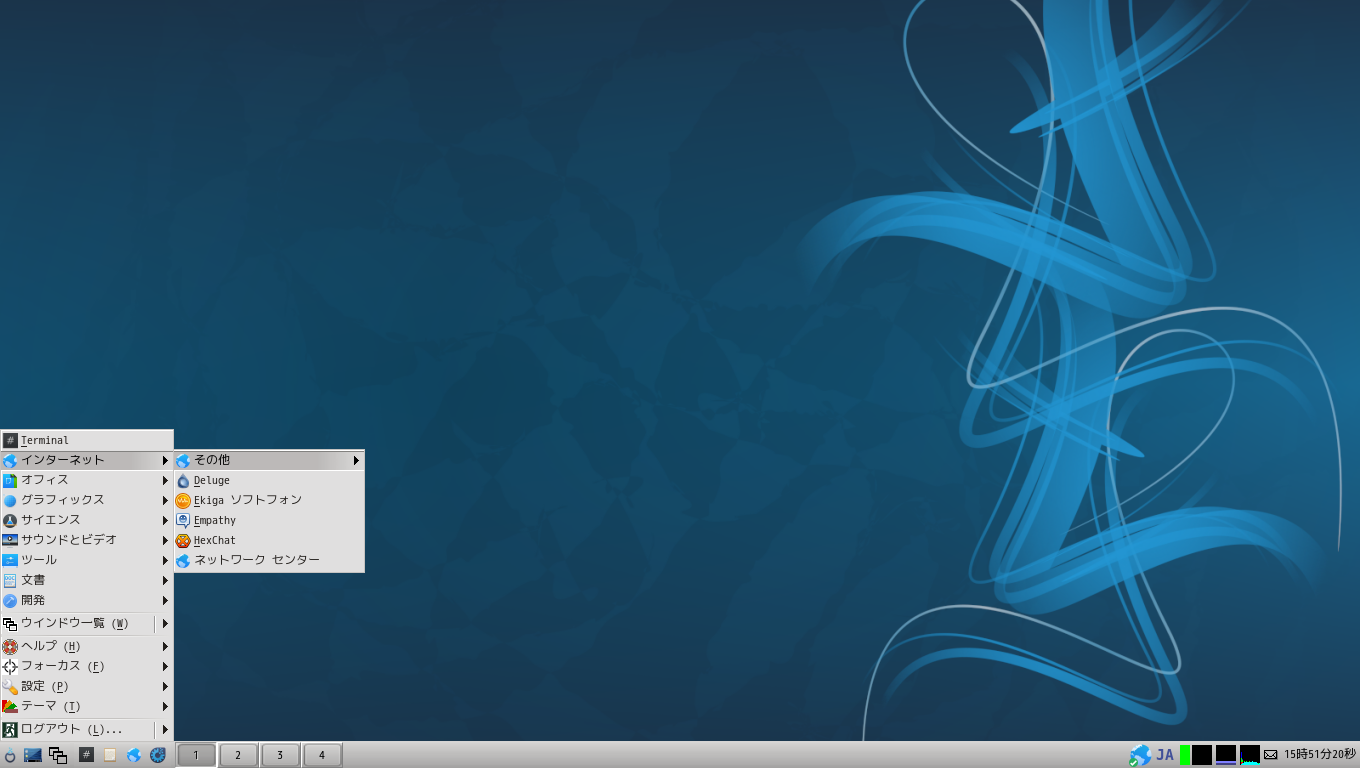Switch to workspace 2
Screen dimensions: 1360x768
click(x=238, y=755)
